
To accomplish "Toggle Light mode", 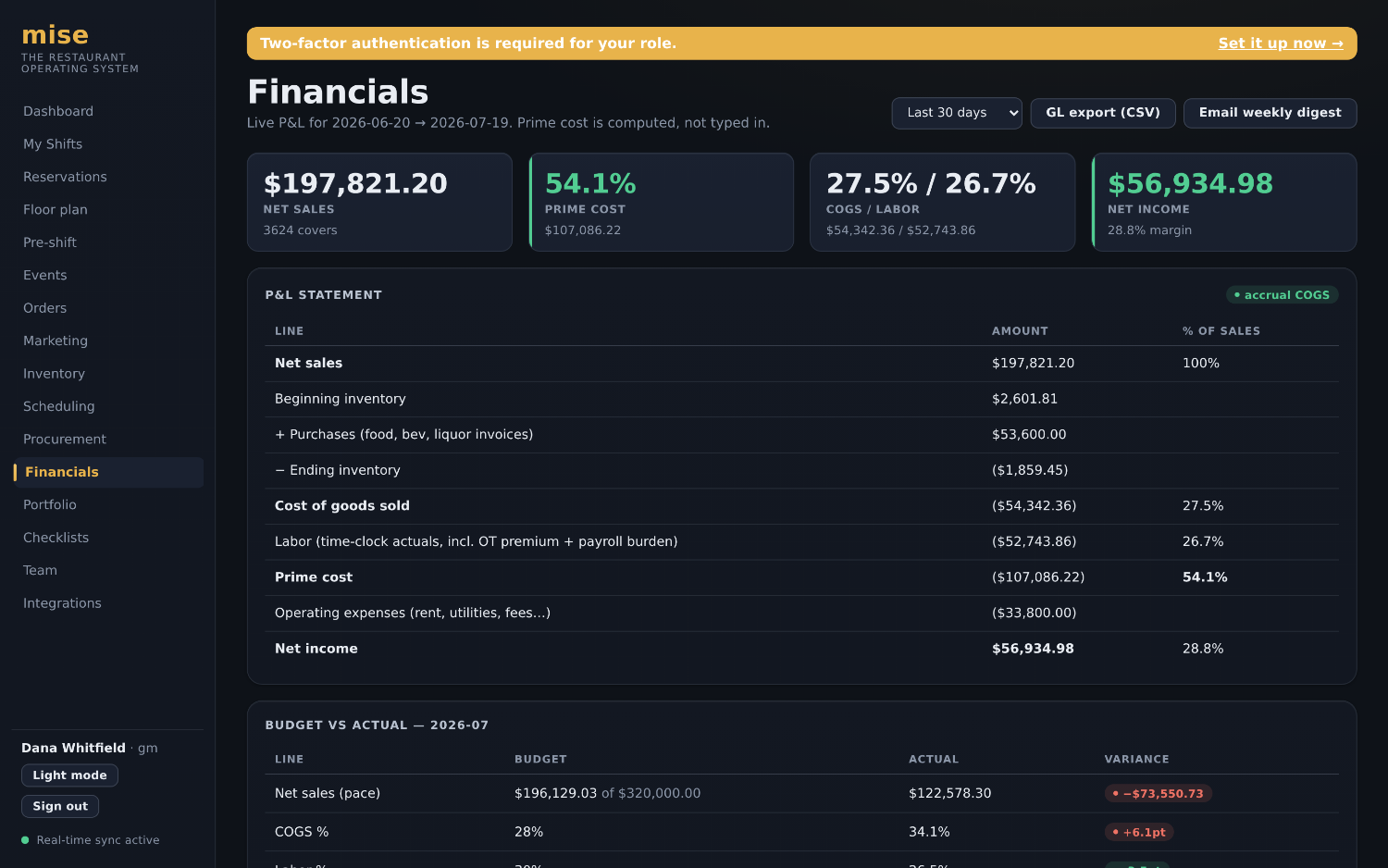I will [x=69, y=775].
